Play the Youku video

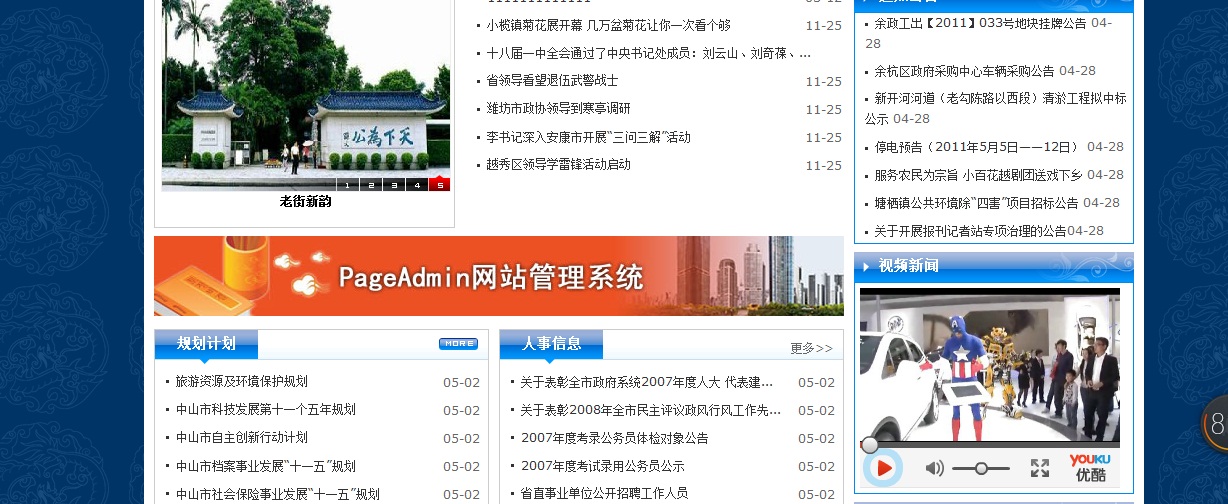coord(883,468)
